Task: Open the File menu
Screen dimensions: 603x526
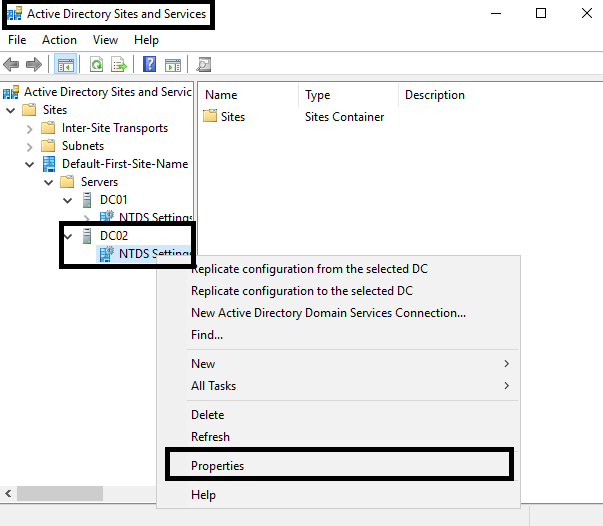Action: click(x=17, y=40)
